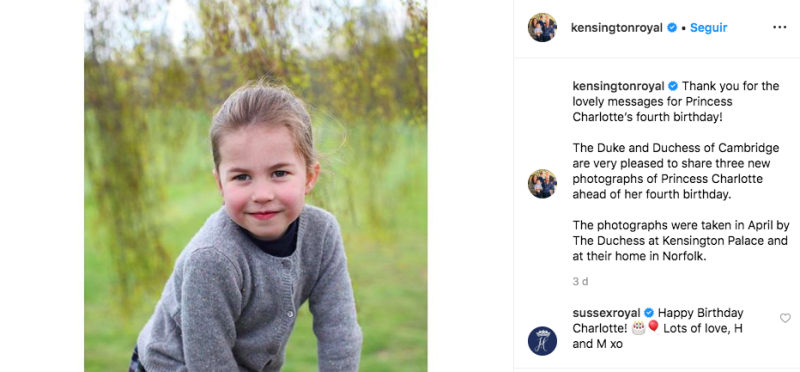This screenshot has height=372, width=800.
Task: Open the kensingtonroyal username in header
Action: [x=616, y=28]
